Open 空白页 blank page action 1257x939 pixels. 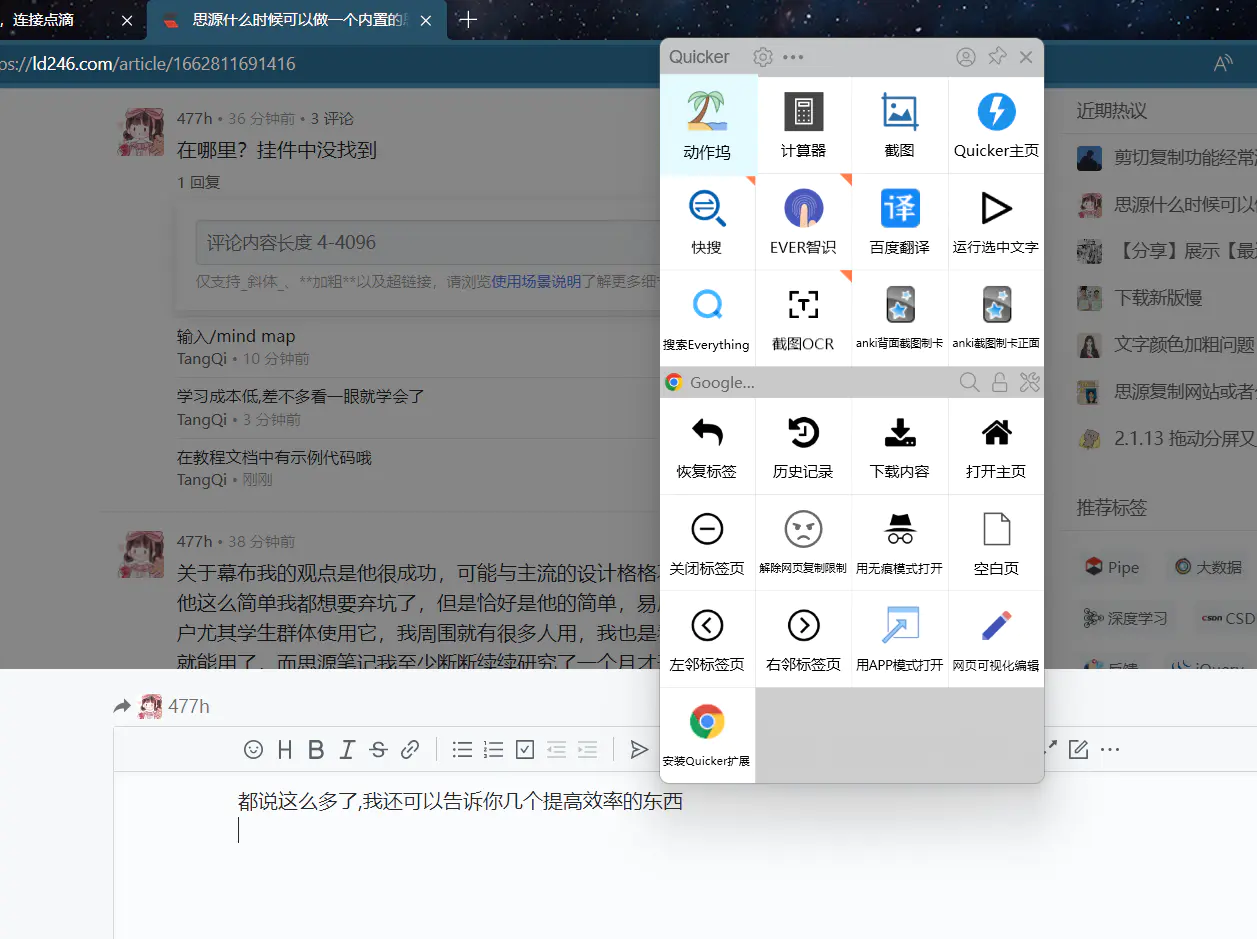pos(996,543)
